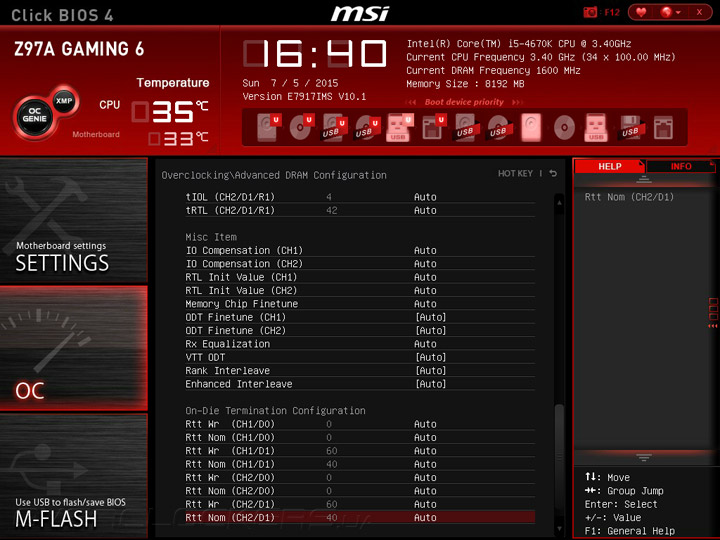Screen dimensions: 720x540
Task: Click the settings list scrollbar thumb
Action: point(559,459)
